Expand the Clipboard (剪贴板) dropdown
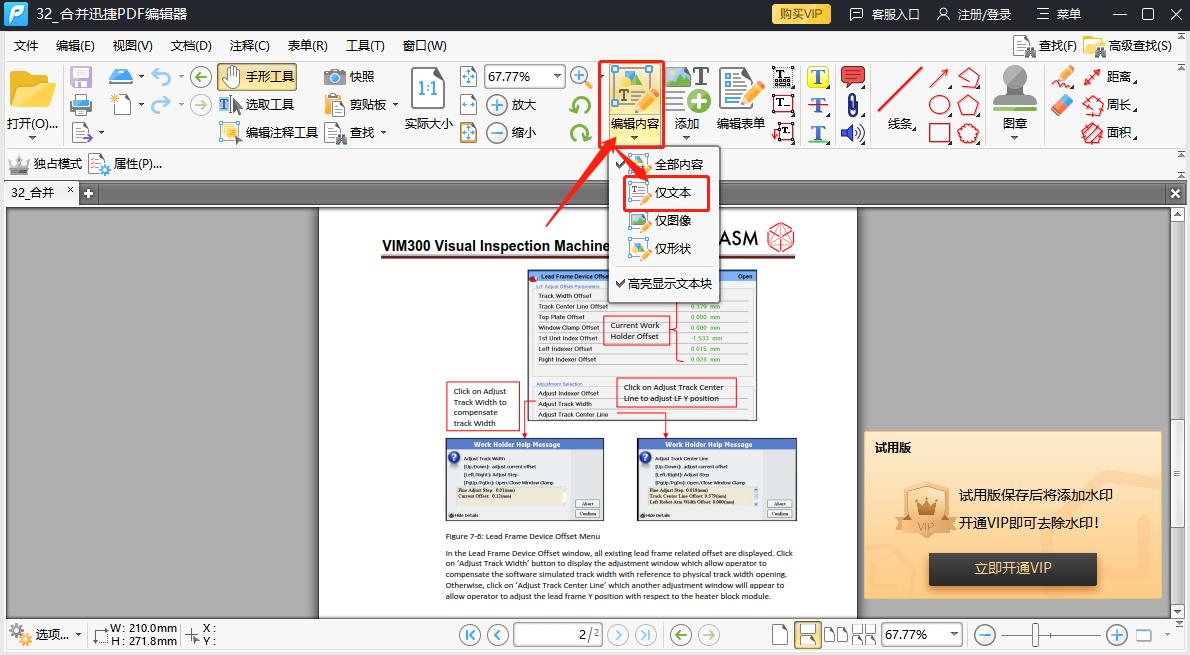 (x=395, y=105)
